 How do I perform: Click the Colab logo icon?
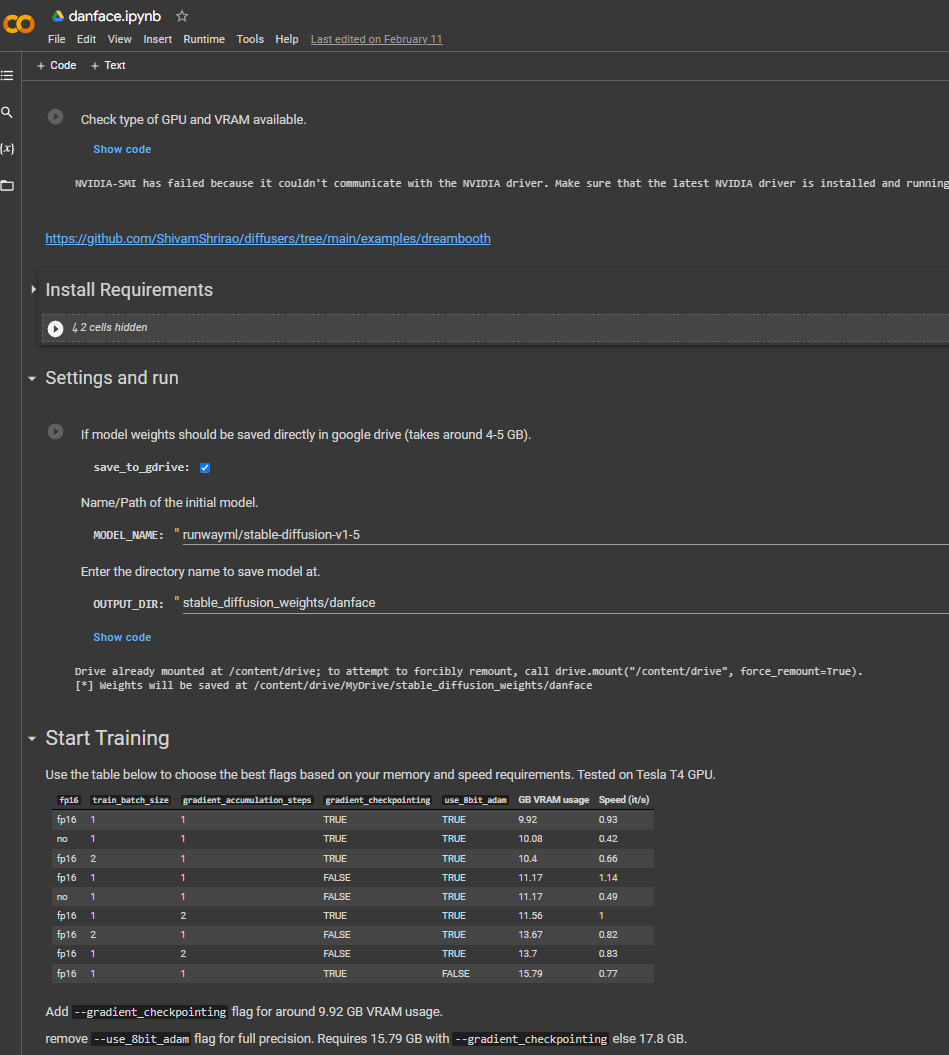pos(19,22)
